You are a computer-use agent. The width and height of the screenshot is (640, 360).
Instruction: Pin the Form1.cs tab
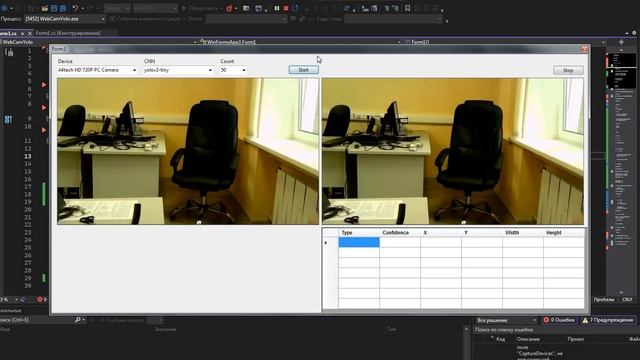22,33
